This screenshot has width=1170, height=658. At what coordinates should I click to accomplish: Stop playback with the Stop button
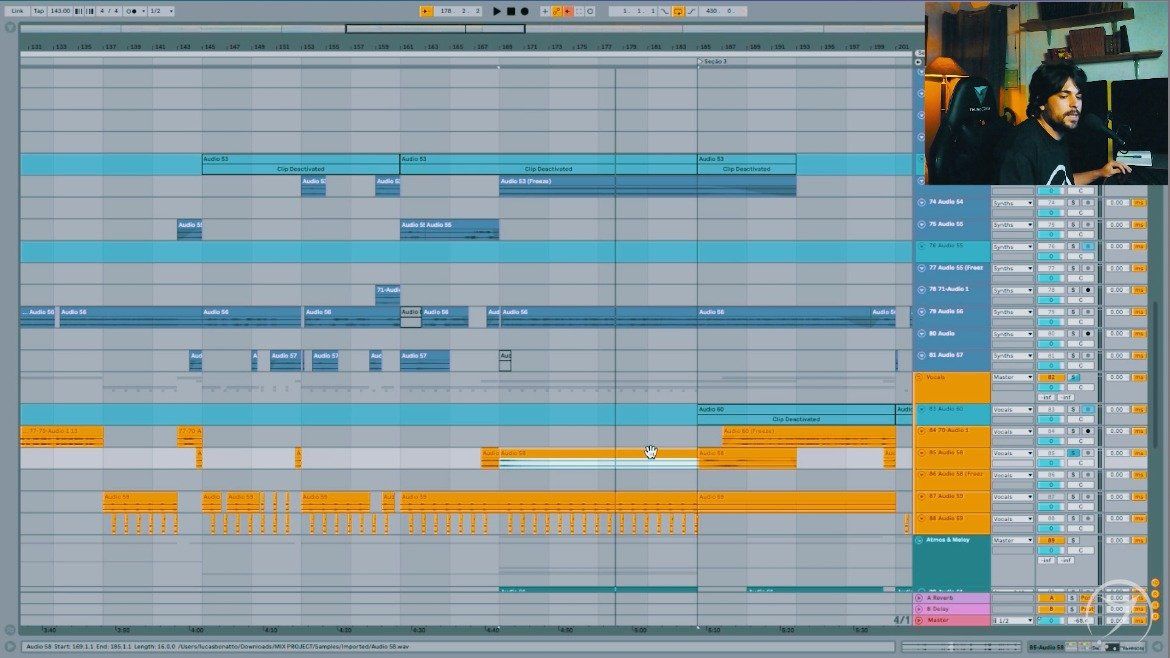tap(511, 11)
